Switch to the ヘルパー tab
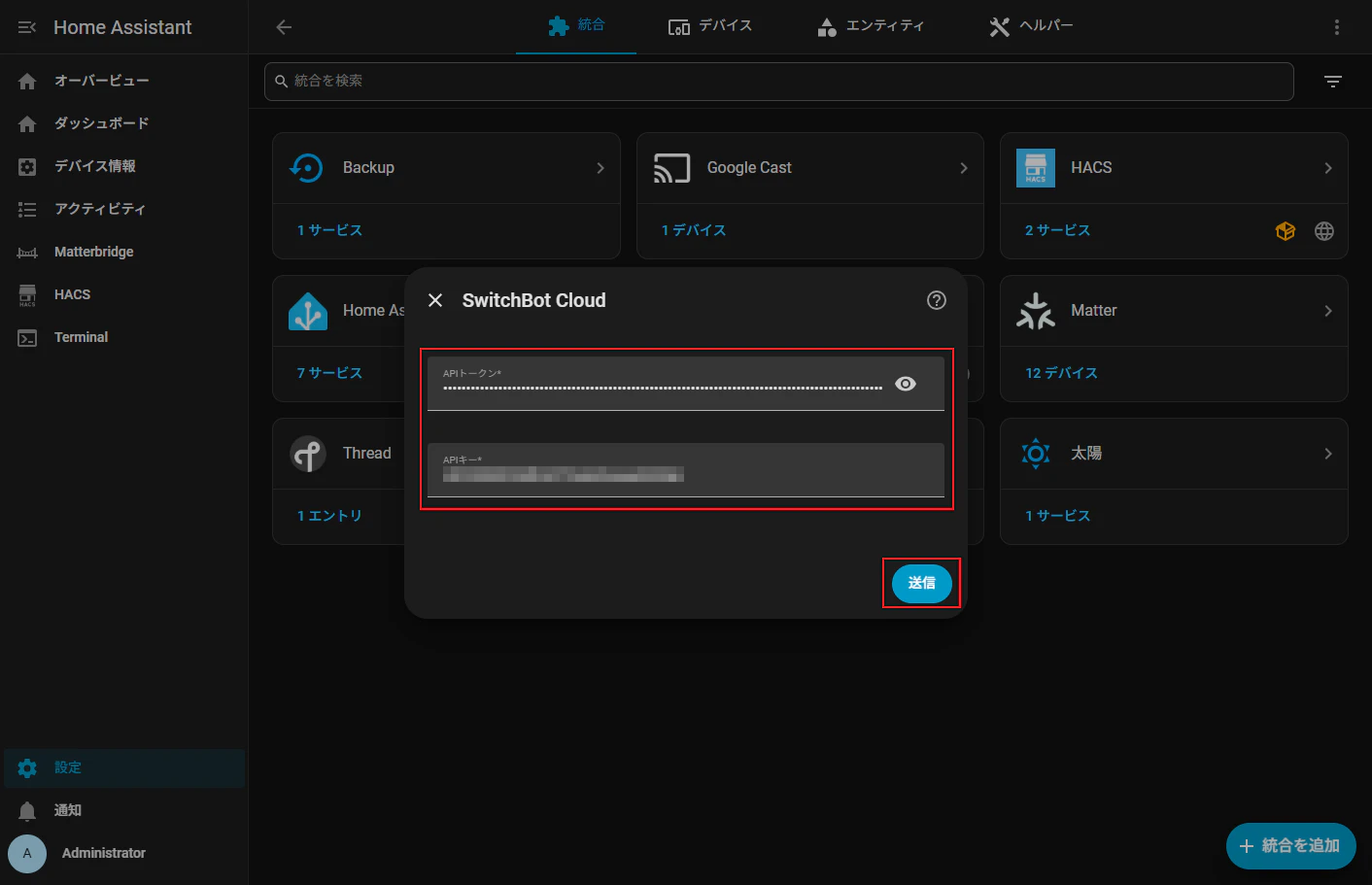The image size is (1372, 885). [x=1031, y=26]
